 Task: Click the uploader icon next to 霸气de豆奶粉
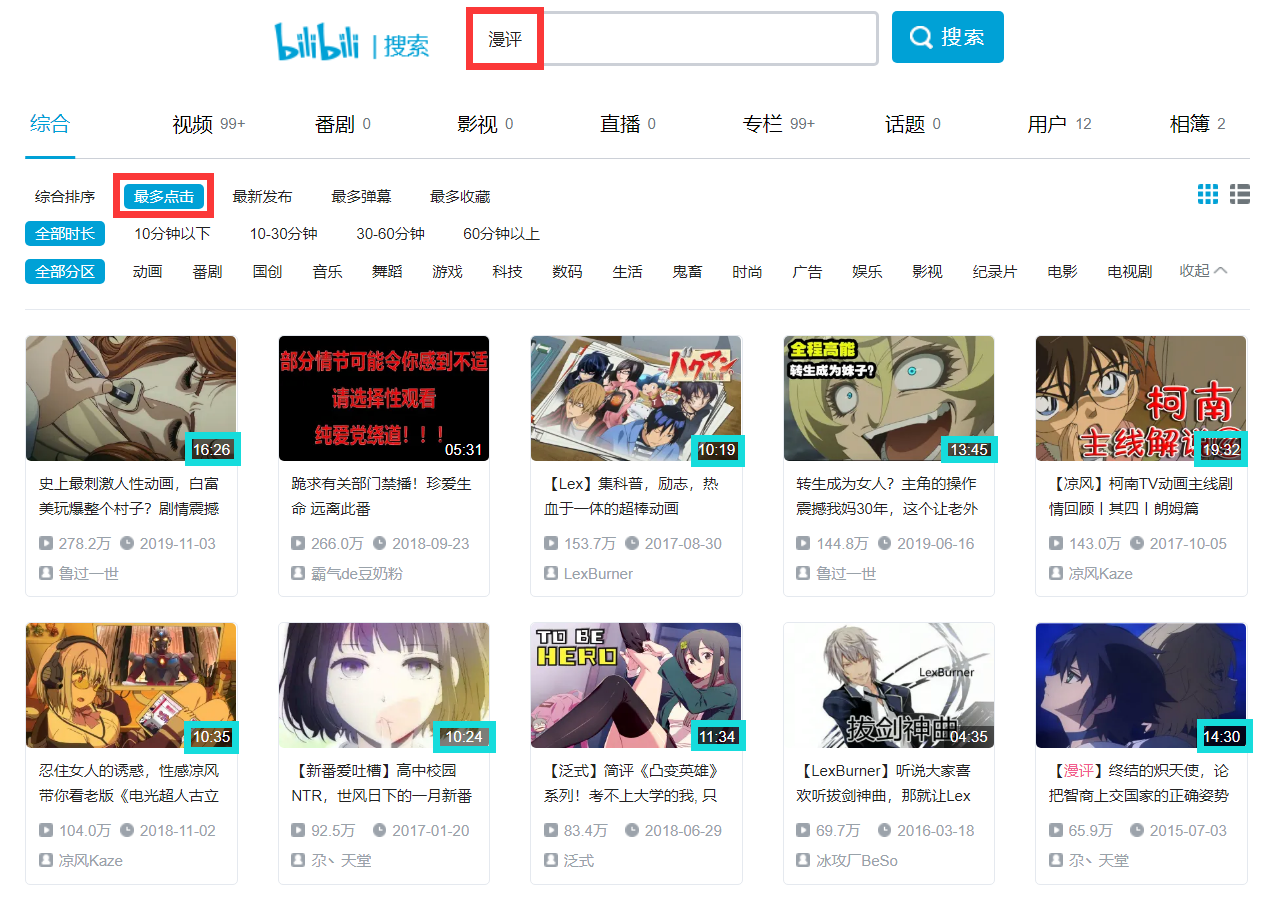(298, 573)
